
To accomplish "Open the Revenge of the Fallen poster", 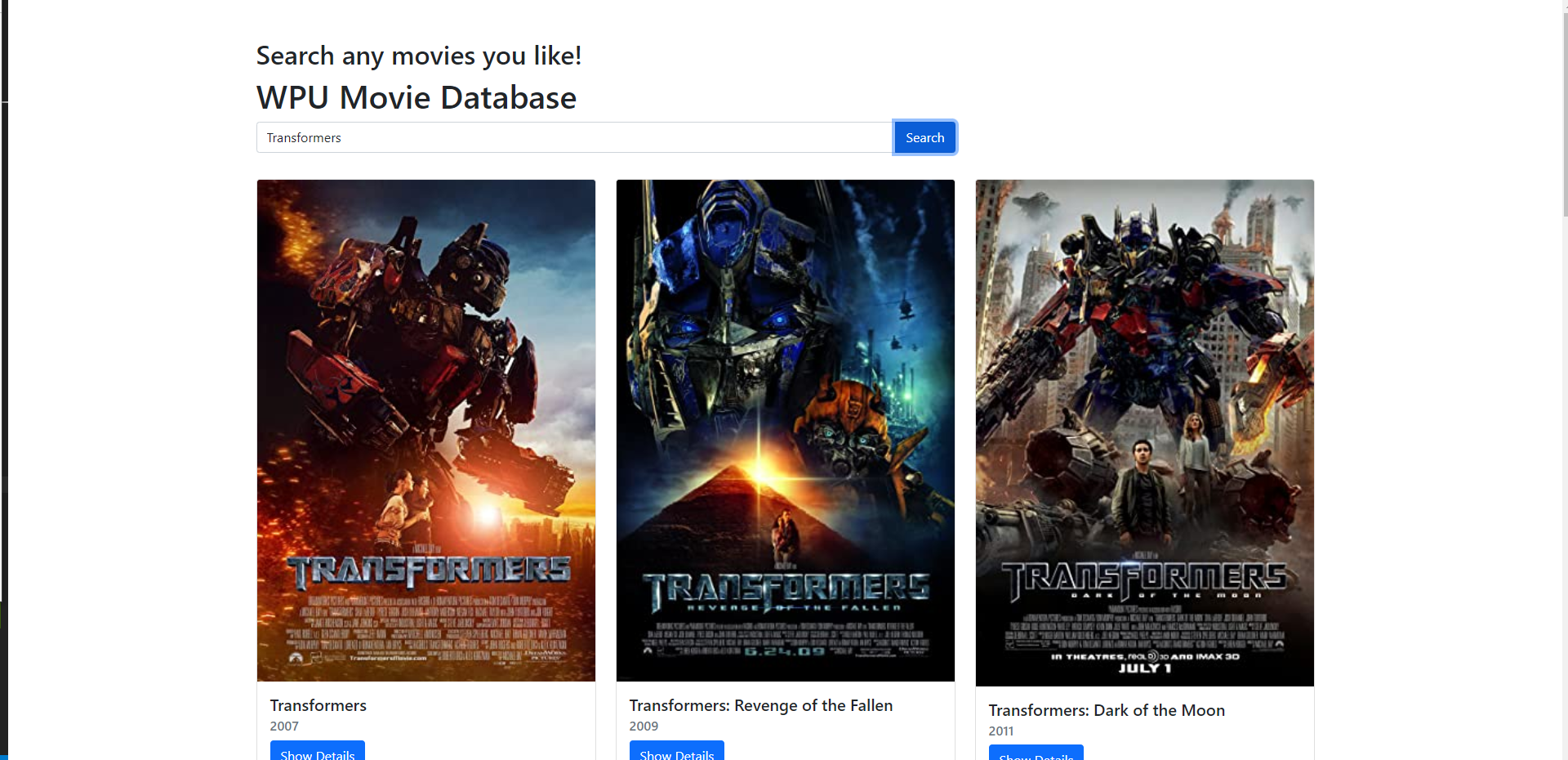I will click(x=786, y=431).
